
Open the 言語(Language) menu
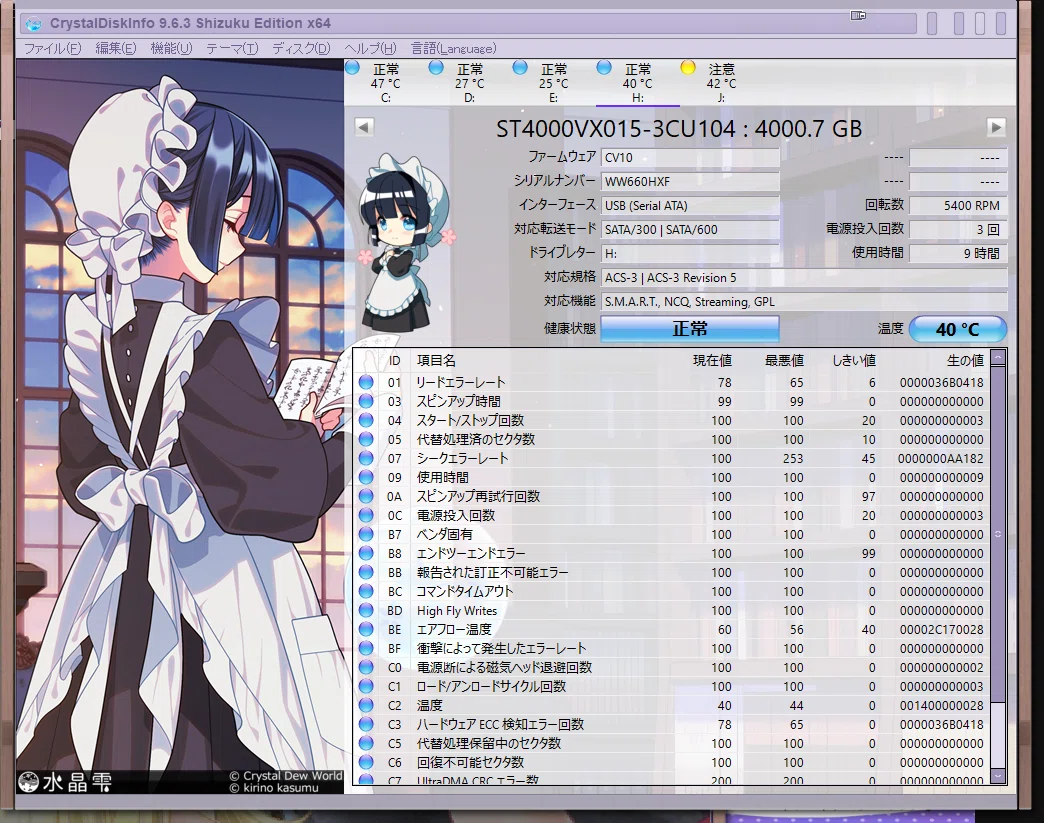[453, 49]
